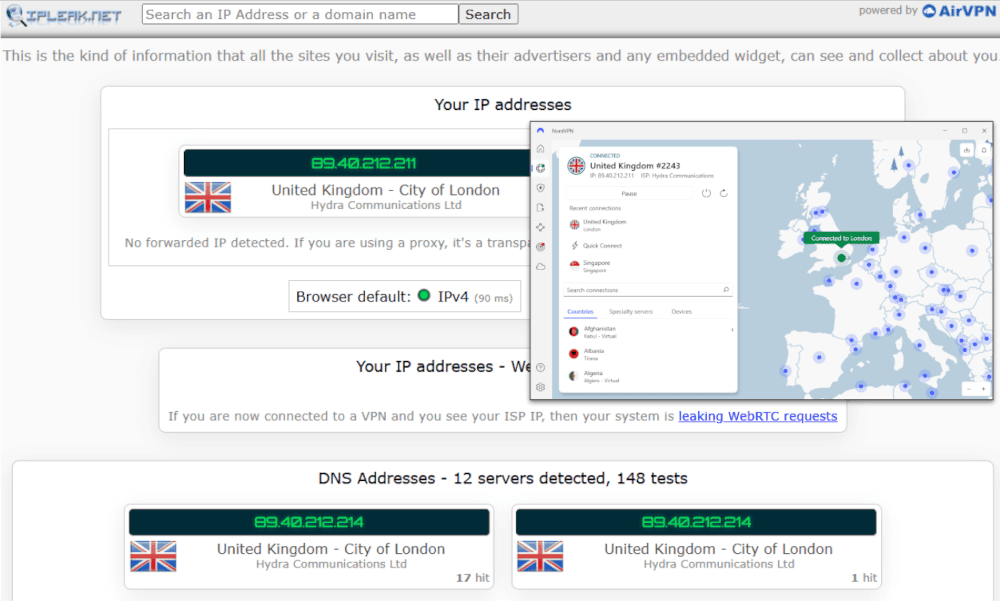Click the UK flag beside IP 89.40.212.211
Viewport: 1000px width, 601px height.
click(x=208, y=198)
